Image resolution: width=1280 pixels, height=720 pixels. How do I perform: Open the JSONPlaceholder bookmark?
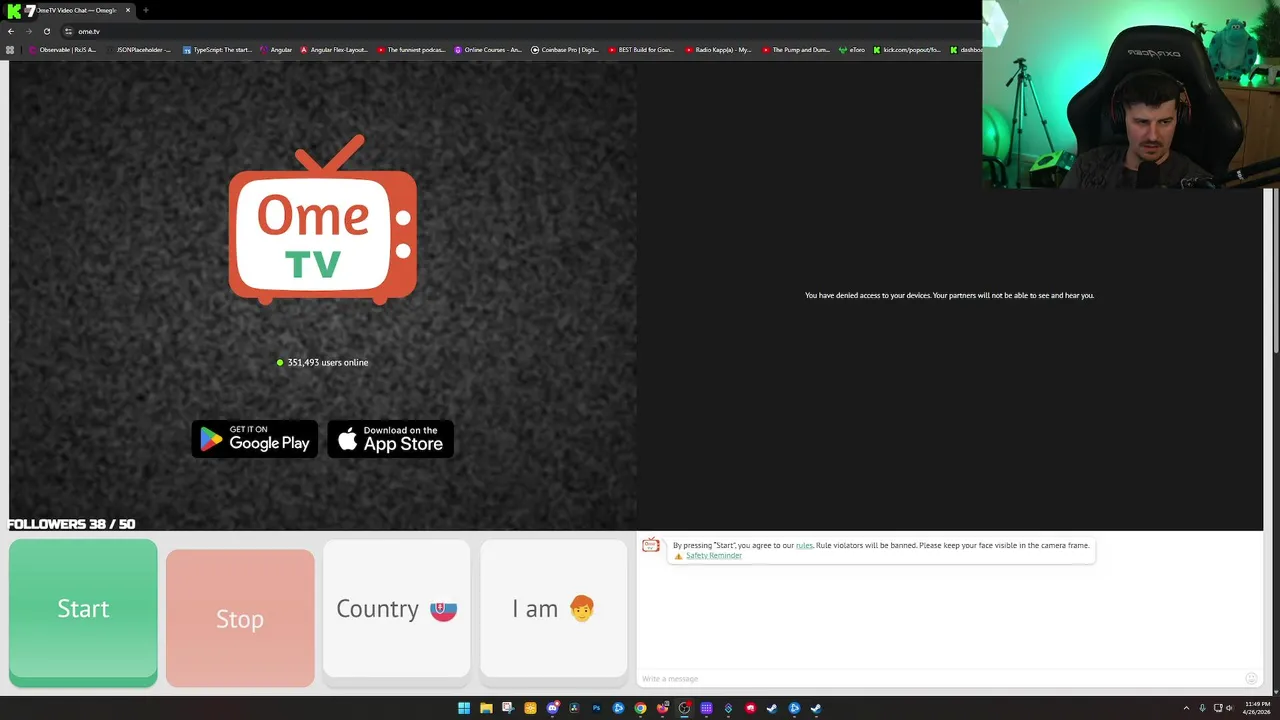[139, 49]
